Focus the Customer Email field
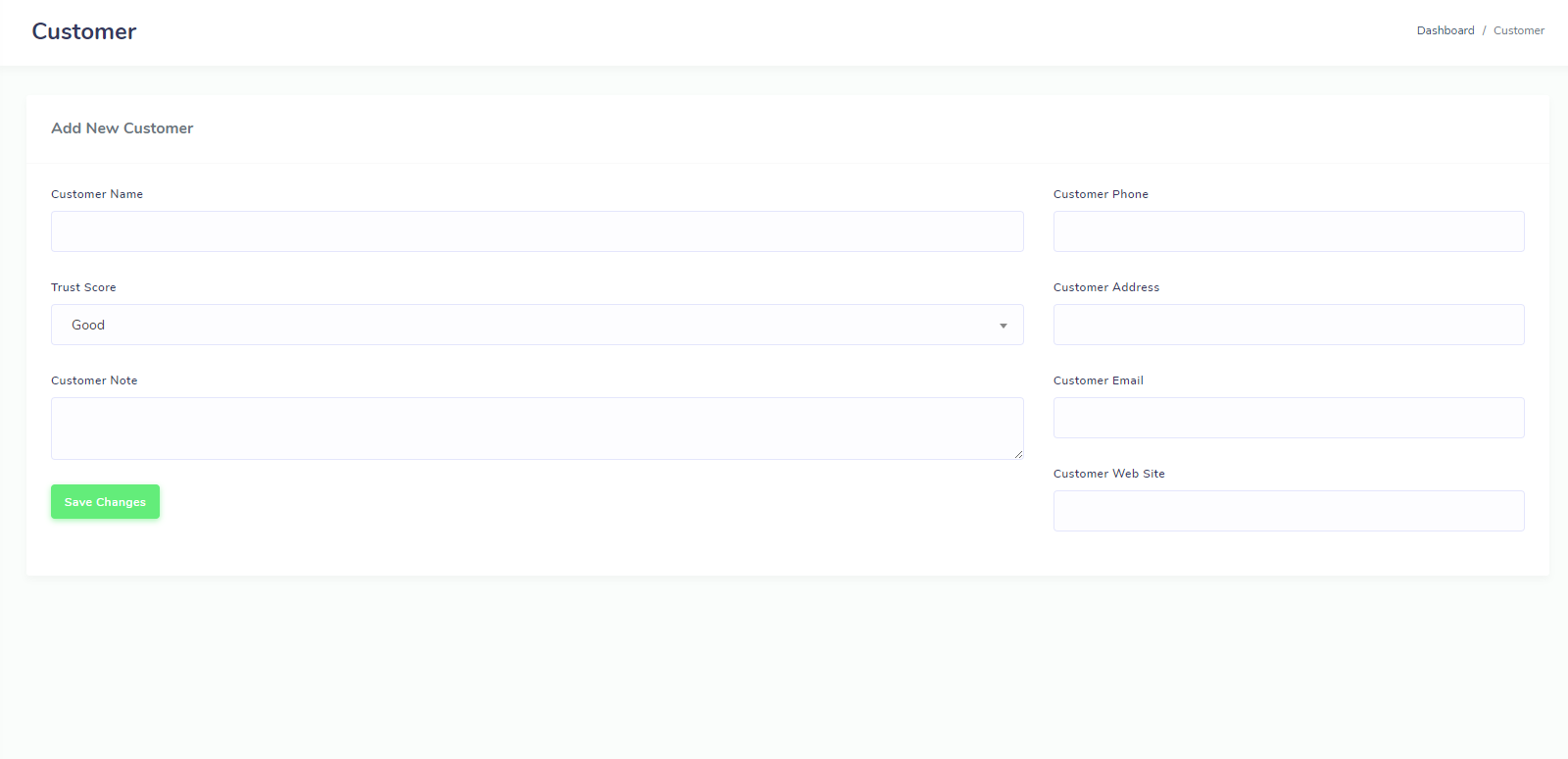 [x=1289, y=418]
